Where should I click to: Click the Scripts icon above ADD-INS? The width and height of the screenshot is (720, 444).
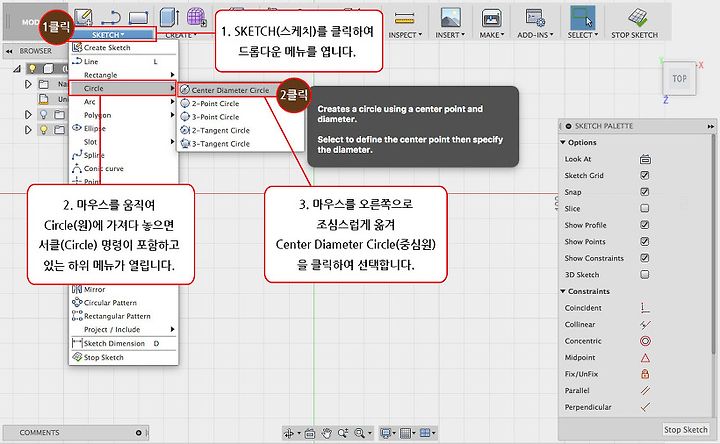tap(535, 18)
